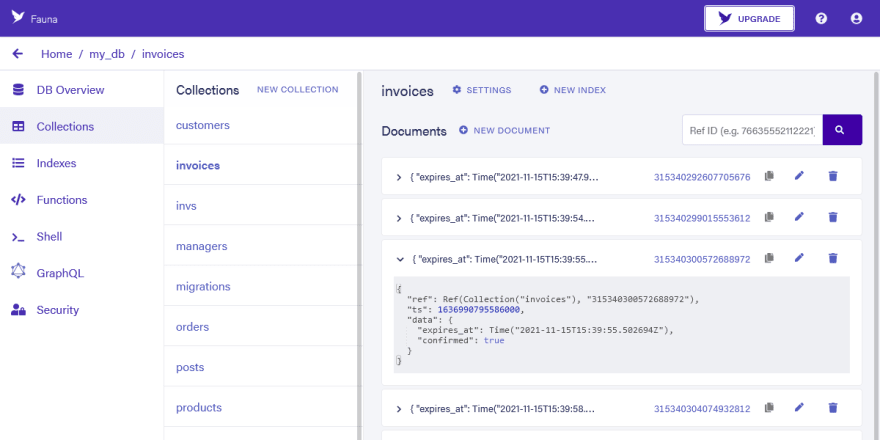Image resolution: width=880 pixels, height=440 pixels.
Task: Click the collections list scrollbar
Action: point(359,255)
